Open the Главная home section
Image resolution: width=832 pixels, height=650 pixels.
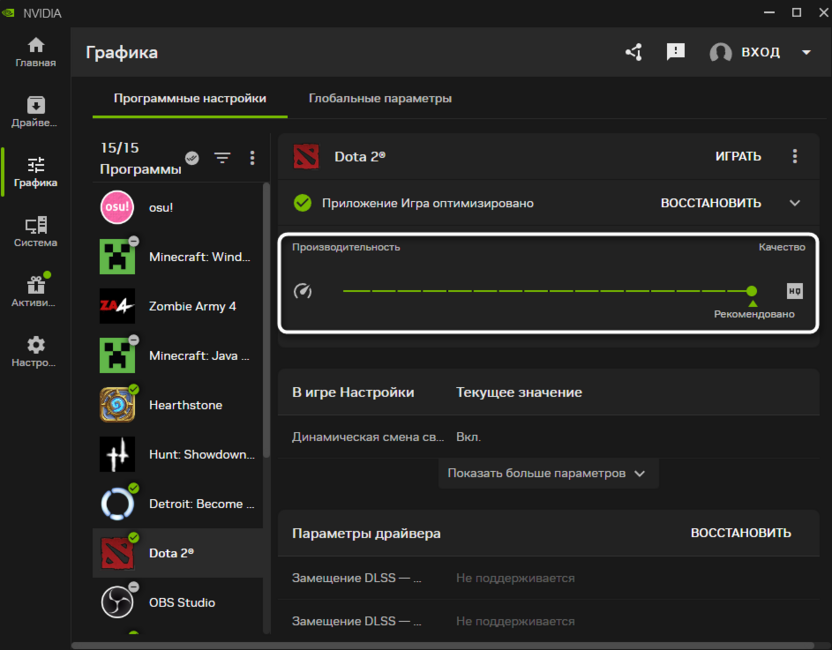36,53
